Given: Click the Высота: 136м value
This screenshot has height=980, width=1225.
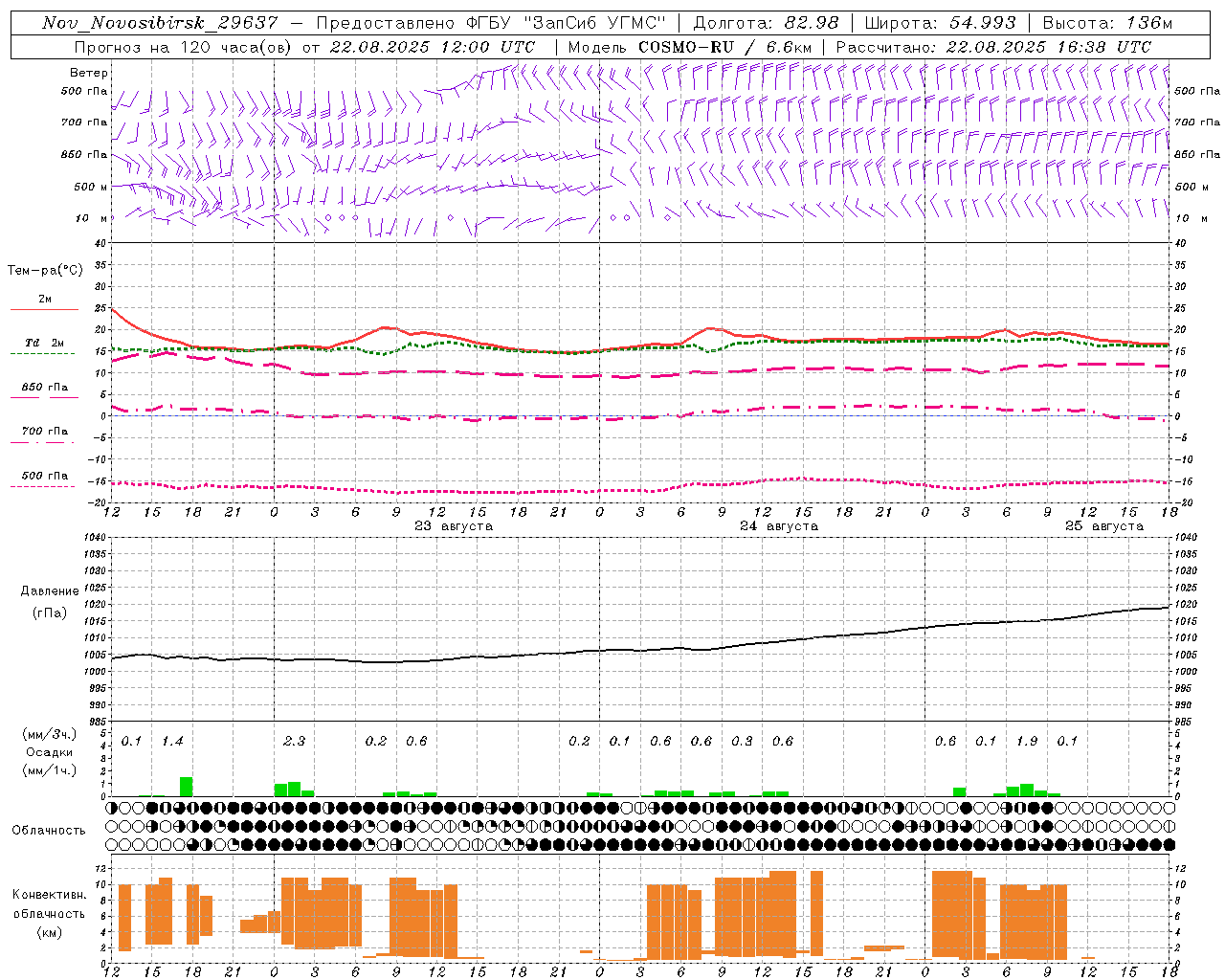Looking at the screenshot, I should [1107, 23].
